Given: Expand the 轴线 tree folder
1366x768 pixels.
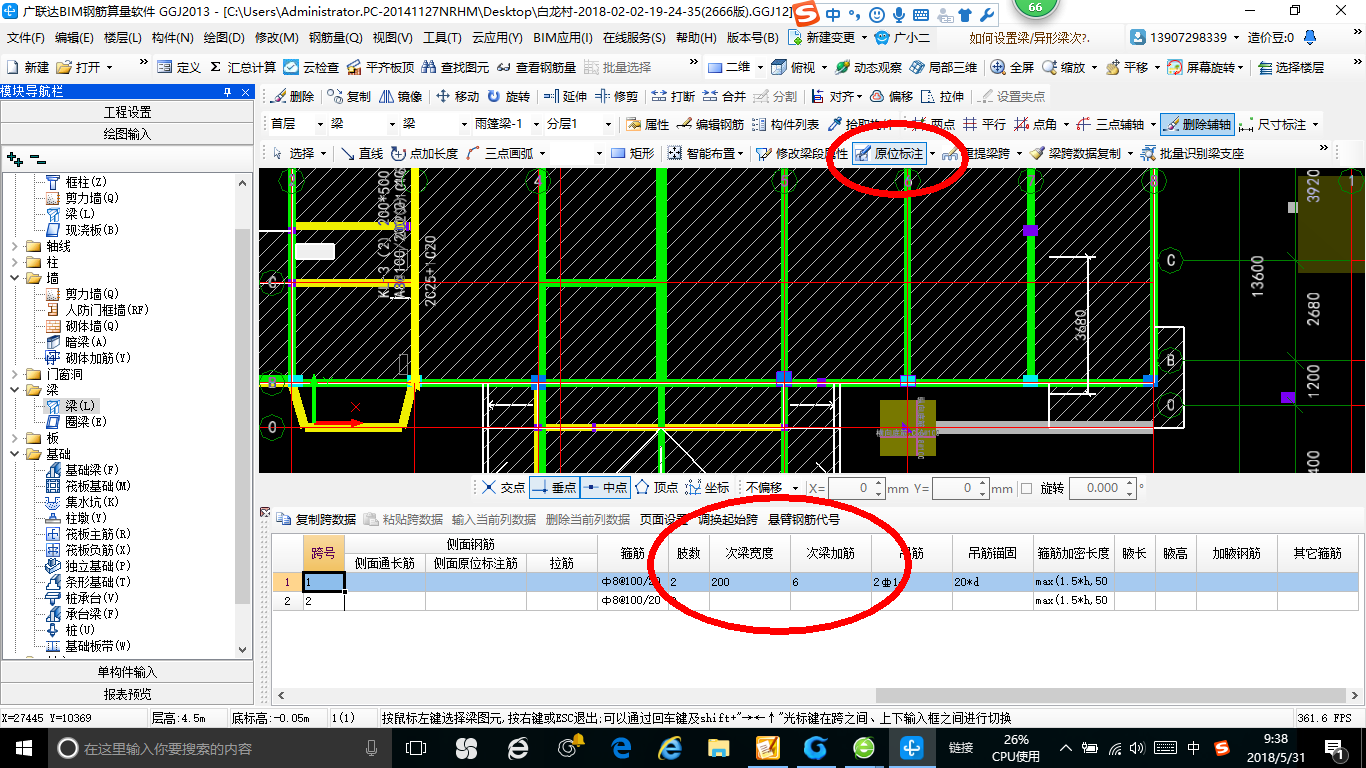Looking at the screenshot, I should [13, 246].
